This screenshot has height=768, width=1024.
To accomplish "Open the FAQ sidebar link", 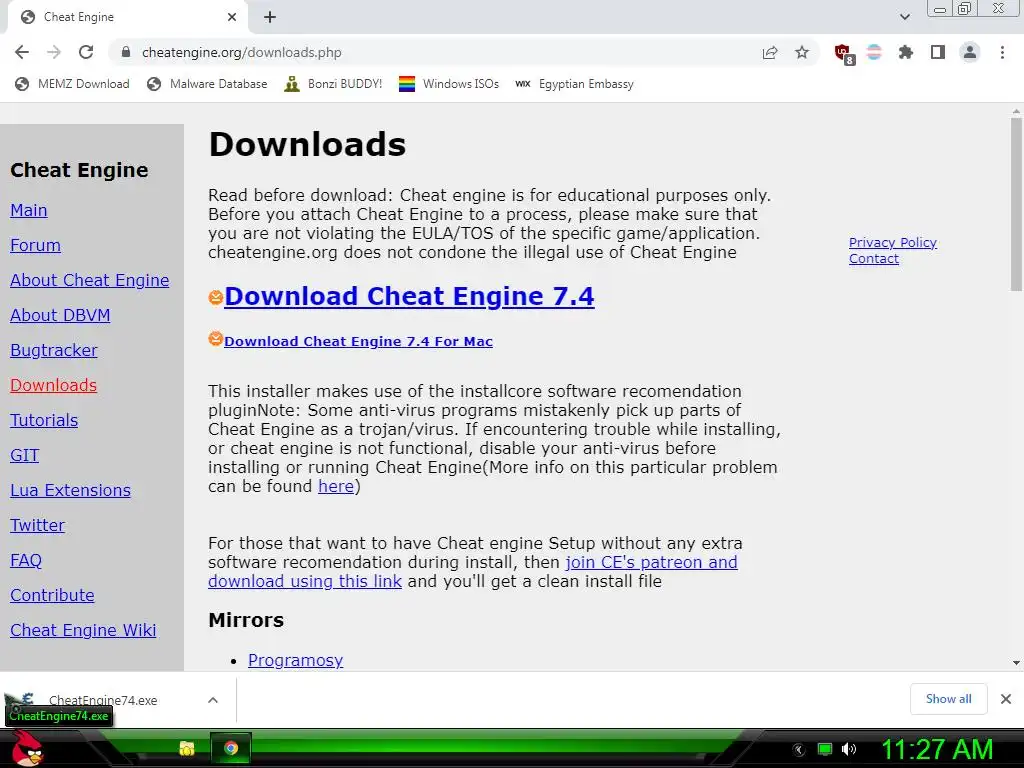I will (26, 560).
